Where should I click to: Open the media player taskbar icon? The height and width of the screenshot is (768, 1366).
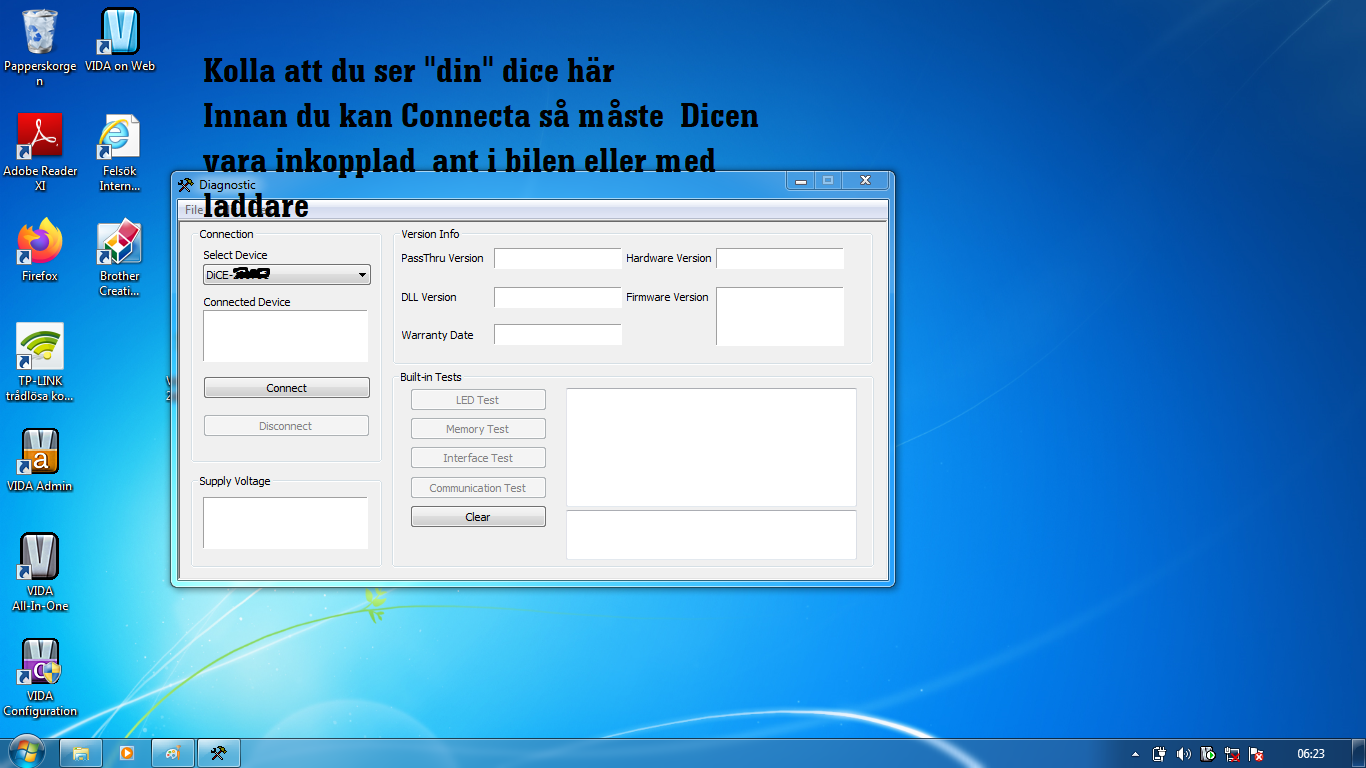tap(127, 753)
